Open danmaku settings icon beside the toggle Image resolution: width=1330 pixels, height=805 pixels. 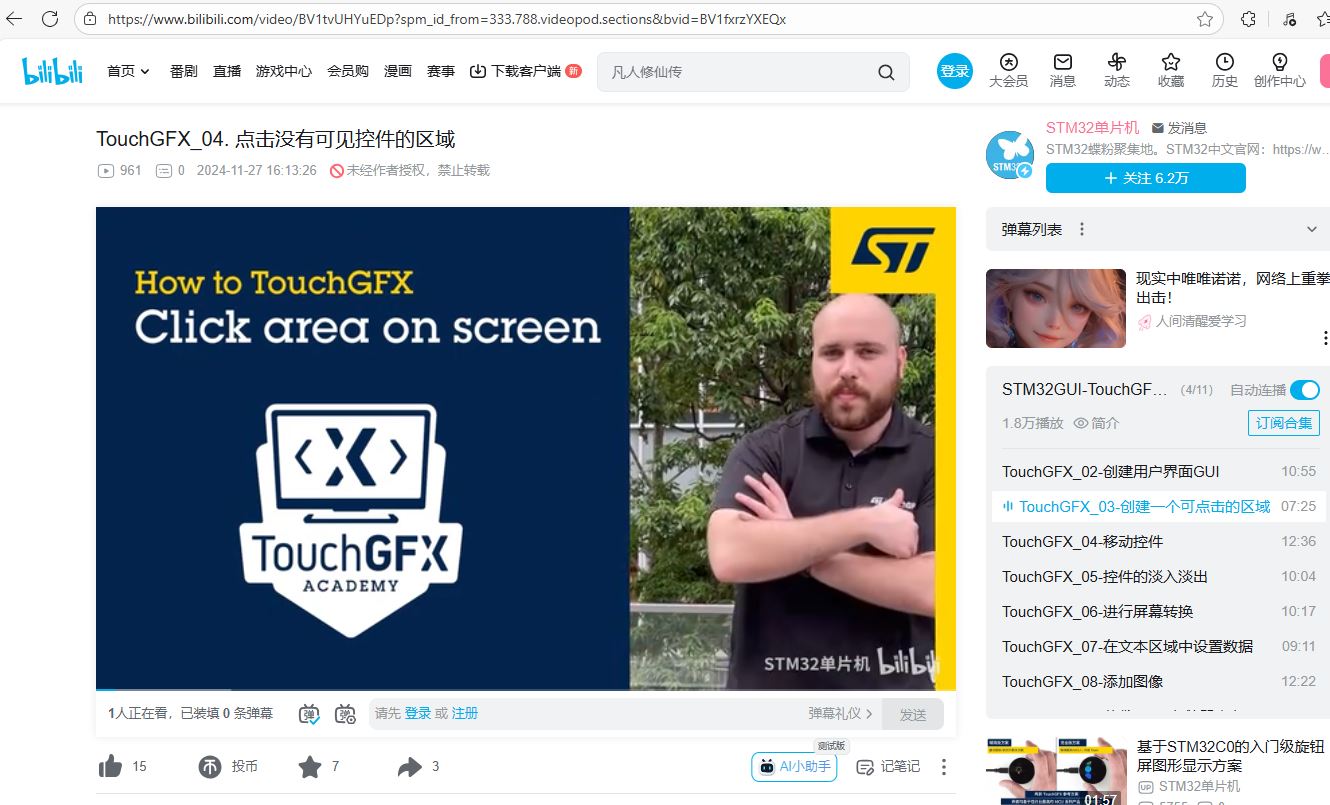(345, 714)
